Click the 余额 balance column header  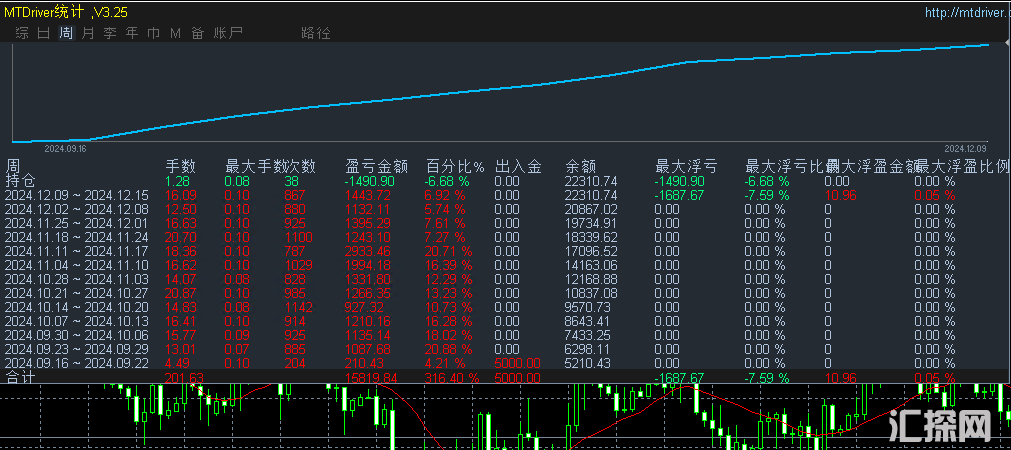pos(580,166)
